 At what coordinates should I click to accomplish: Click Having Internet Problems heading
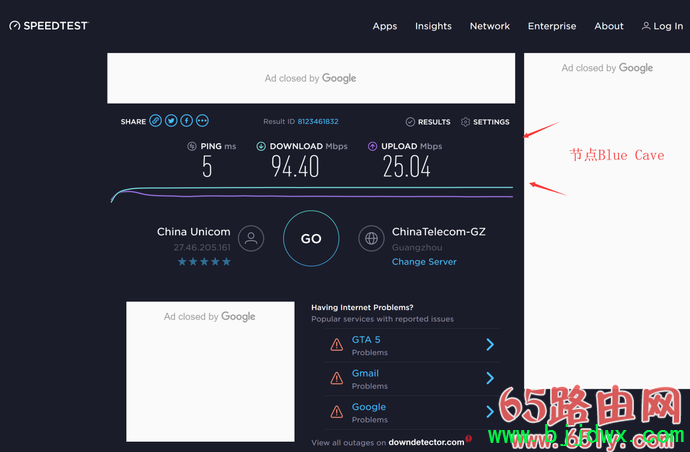click(362, 307)
